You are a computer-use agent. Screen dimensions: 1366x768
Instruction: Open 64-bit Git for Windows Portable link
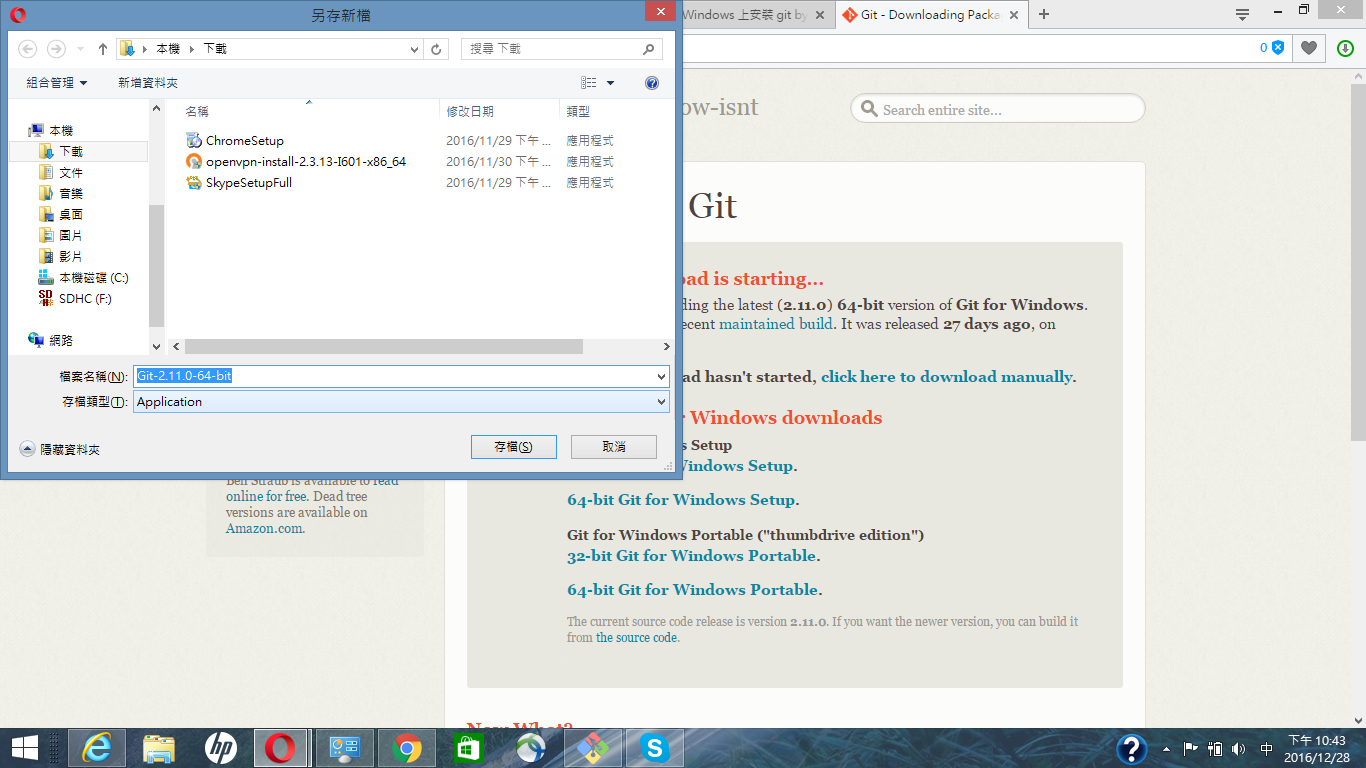click(694, 590)
